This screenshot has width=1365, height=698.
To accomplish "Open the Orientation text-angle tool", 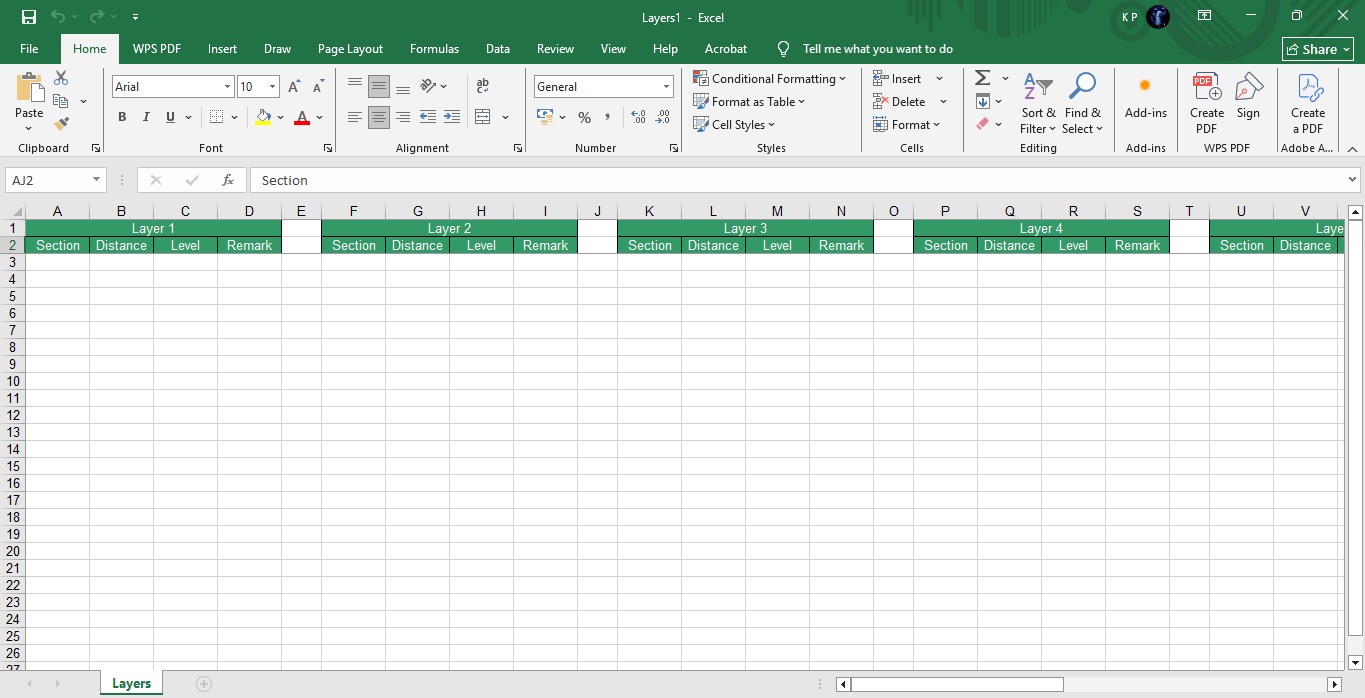I will pyautogui.click(x=429, y=86).
